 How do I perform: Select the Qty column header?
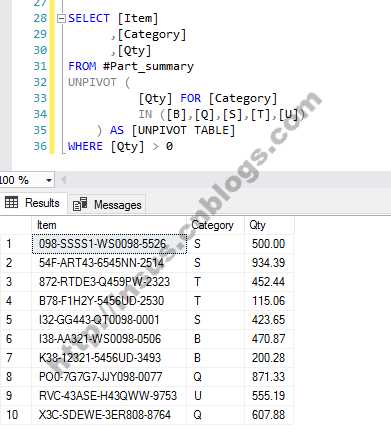pyautogui.click(x=269, y=225)
